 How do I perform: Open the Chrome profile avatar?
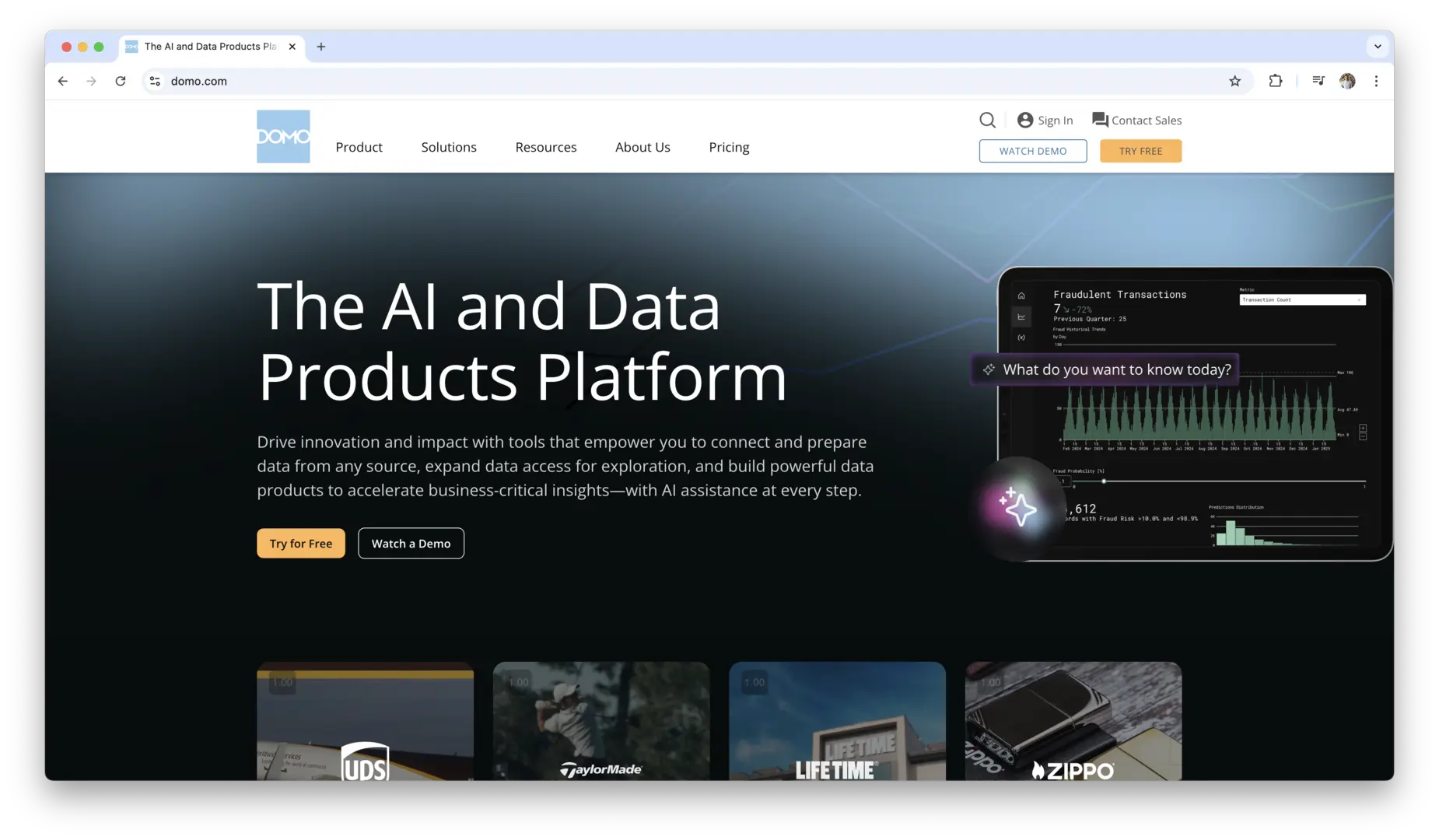[1347, 81]
